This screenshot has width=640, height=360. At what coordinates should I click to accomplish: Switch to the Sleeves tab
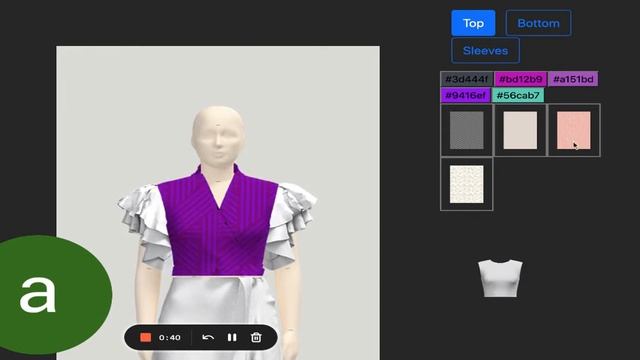[x=485, y=51]
